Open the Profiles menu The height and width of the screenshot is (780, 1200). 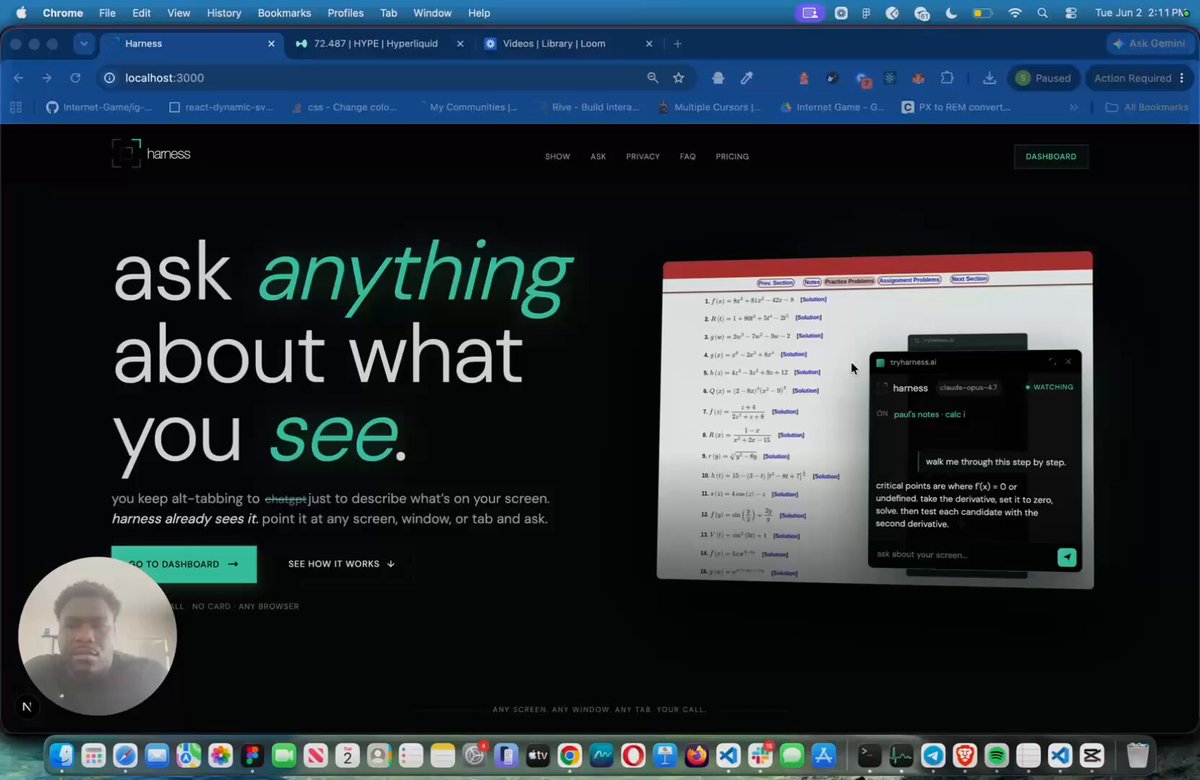[346, 13]
